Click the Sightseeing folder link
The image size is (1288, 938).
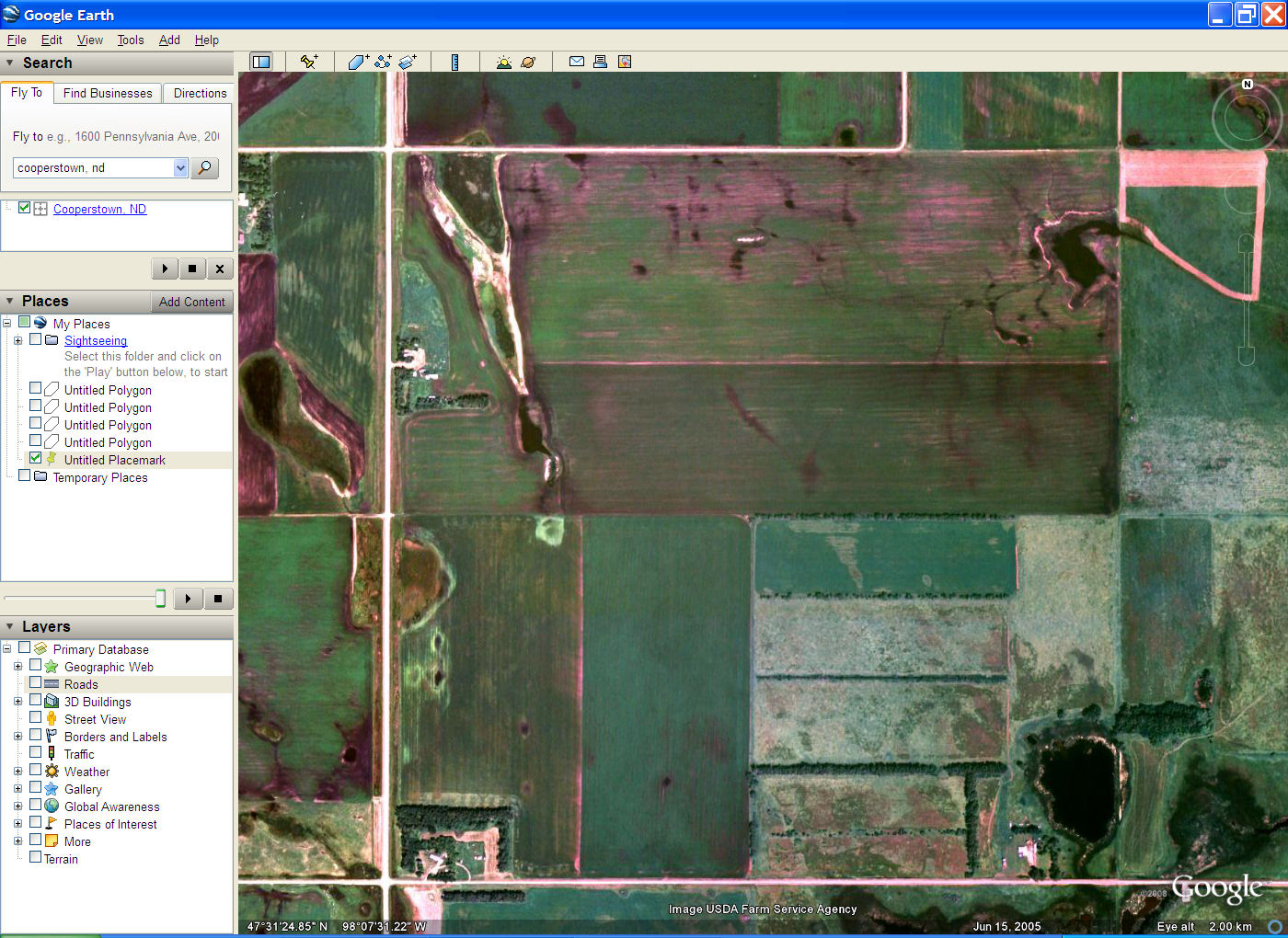(x=96, y=340)
